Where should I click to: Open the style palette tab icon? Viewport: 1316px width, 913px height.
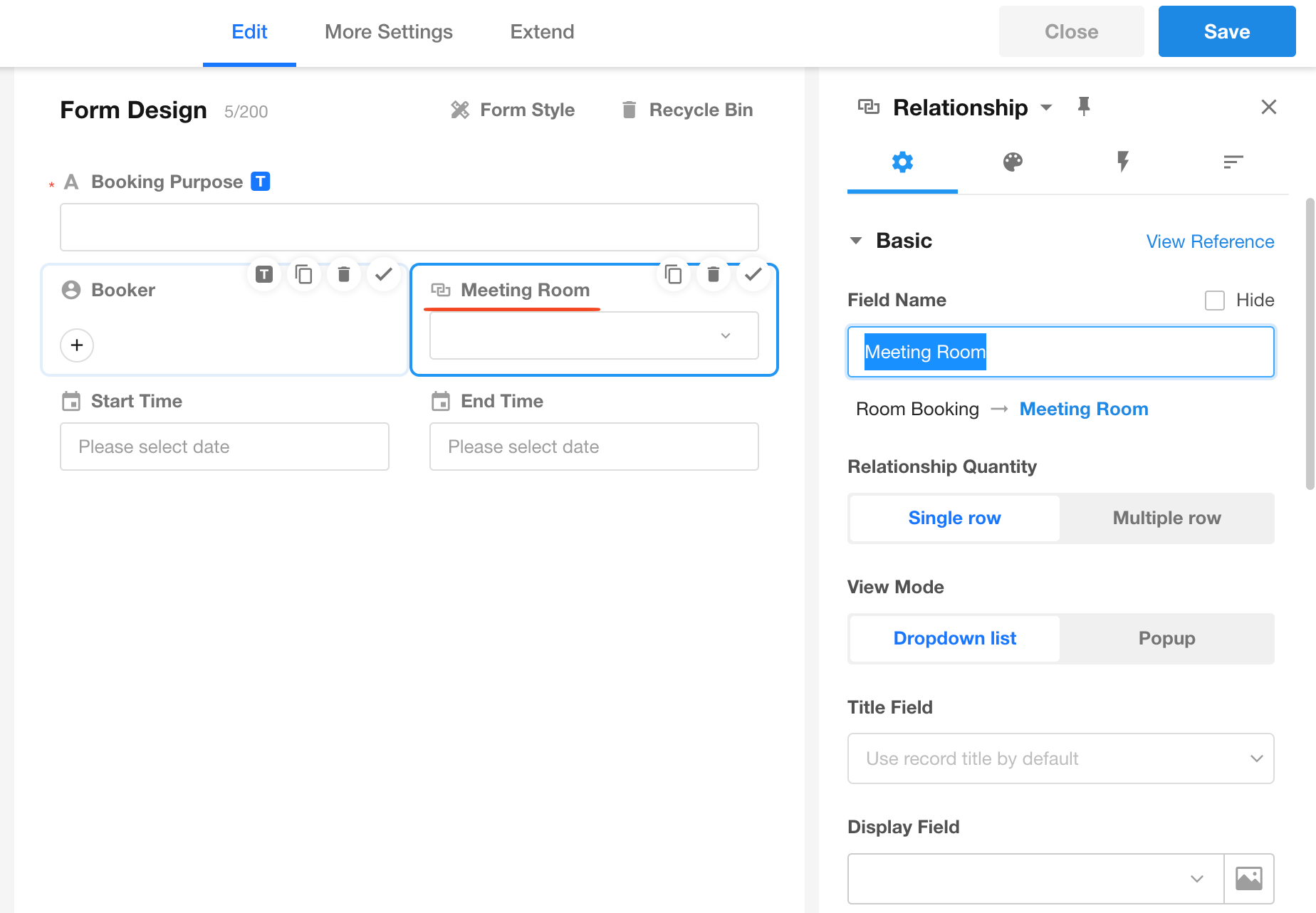click(1013, 162)
